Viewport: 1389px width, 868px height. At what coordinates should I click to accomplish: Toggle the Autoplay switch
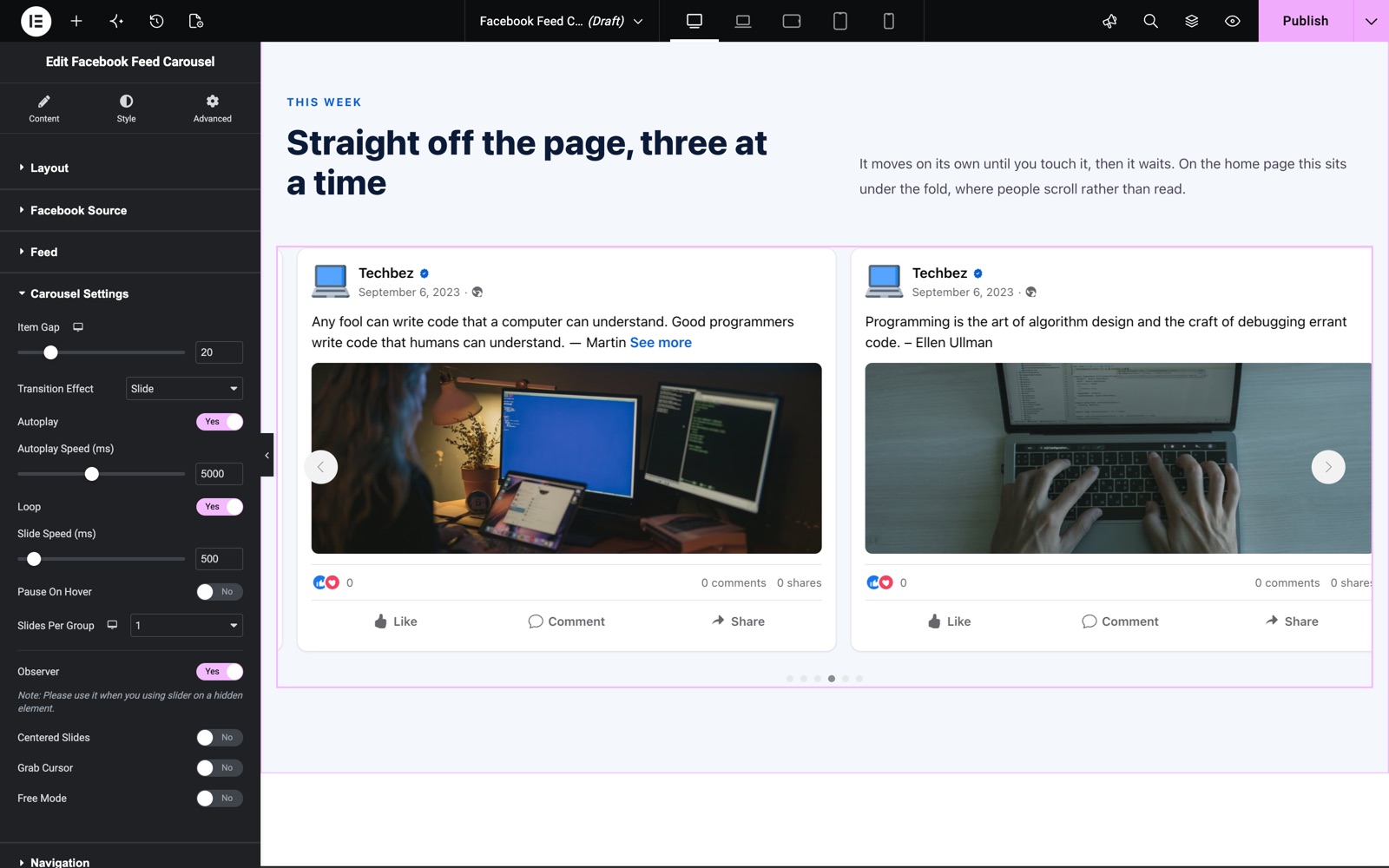point(220,422)
